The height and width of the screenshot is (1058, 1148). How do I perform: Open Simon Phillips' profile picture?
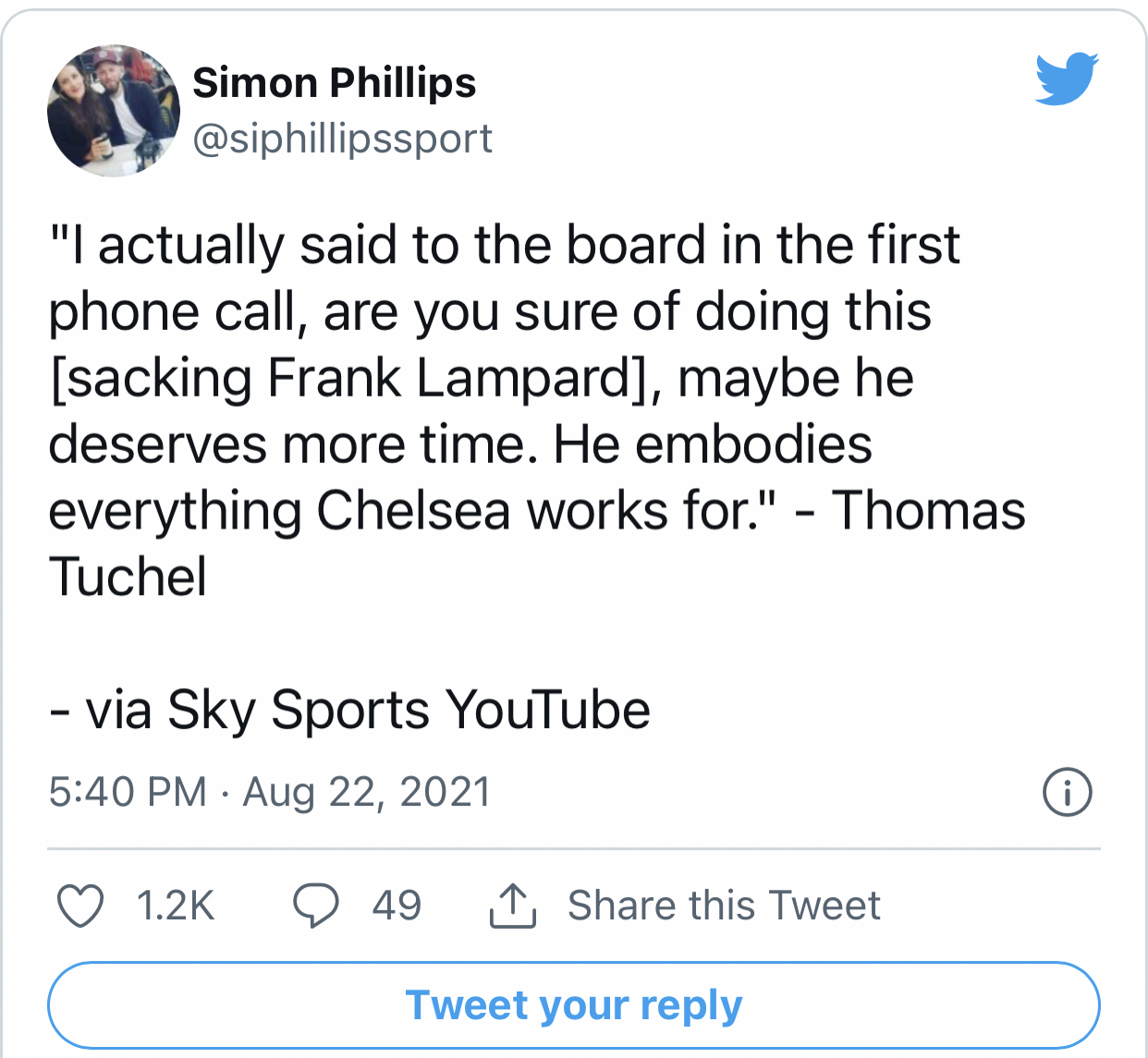[x=114, y=111]
